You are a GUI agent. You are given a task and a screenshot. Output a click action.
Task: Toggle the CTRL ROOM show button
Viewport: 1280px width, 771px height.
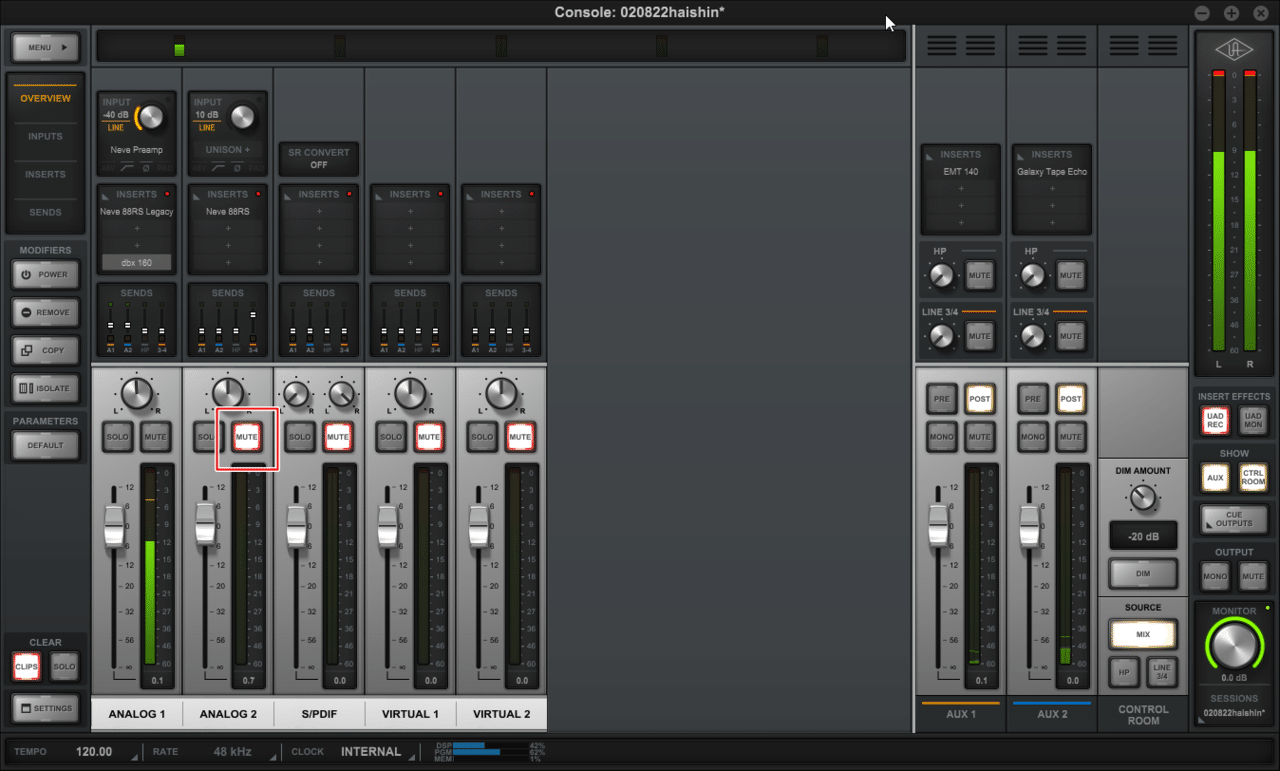pyautogui.click(x=1252, y=477)
